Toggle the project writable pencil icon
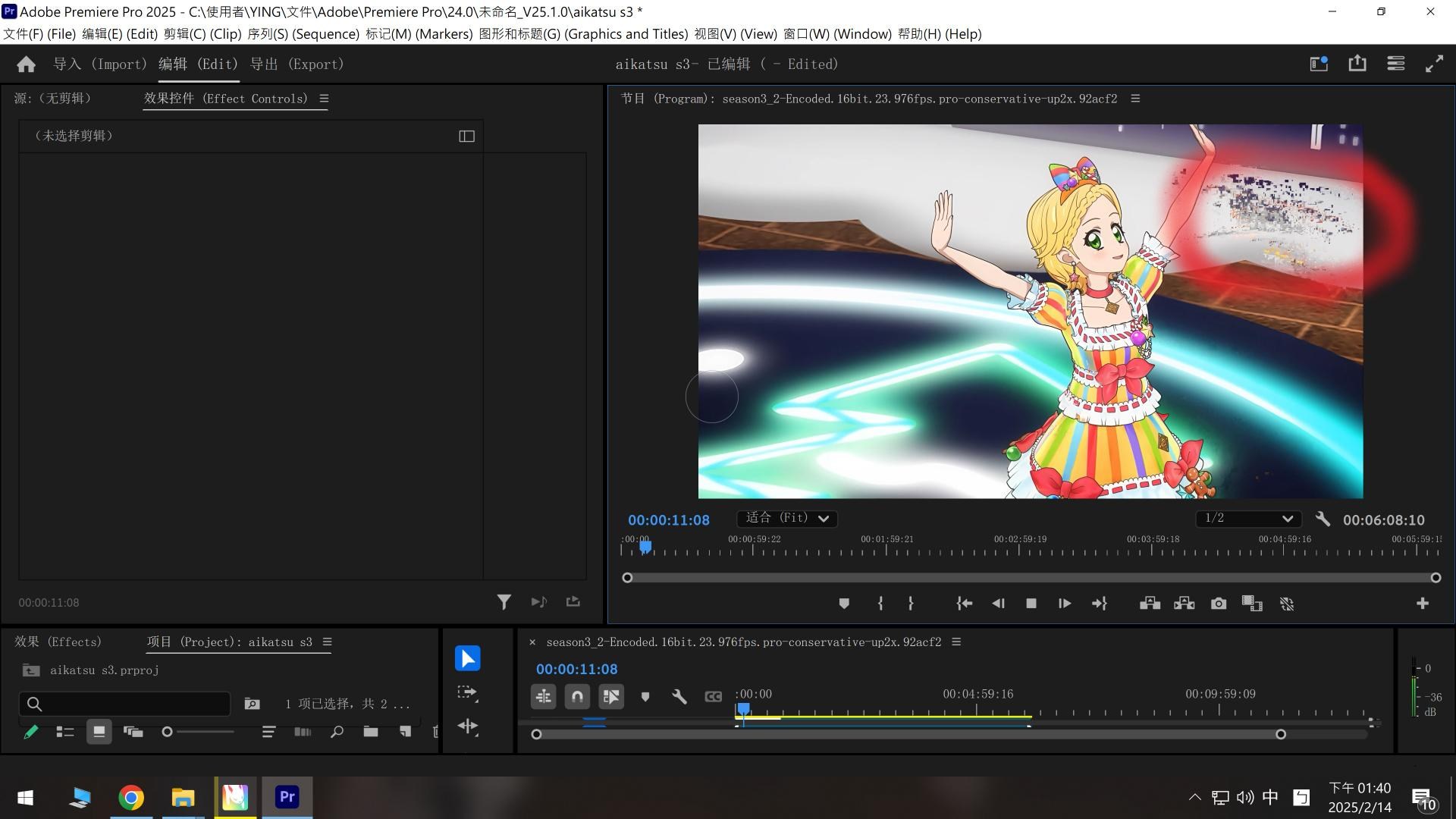This screenshot has width=1456, height=819. (x=31, y=732)
